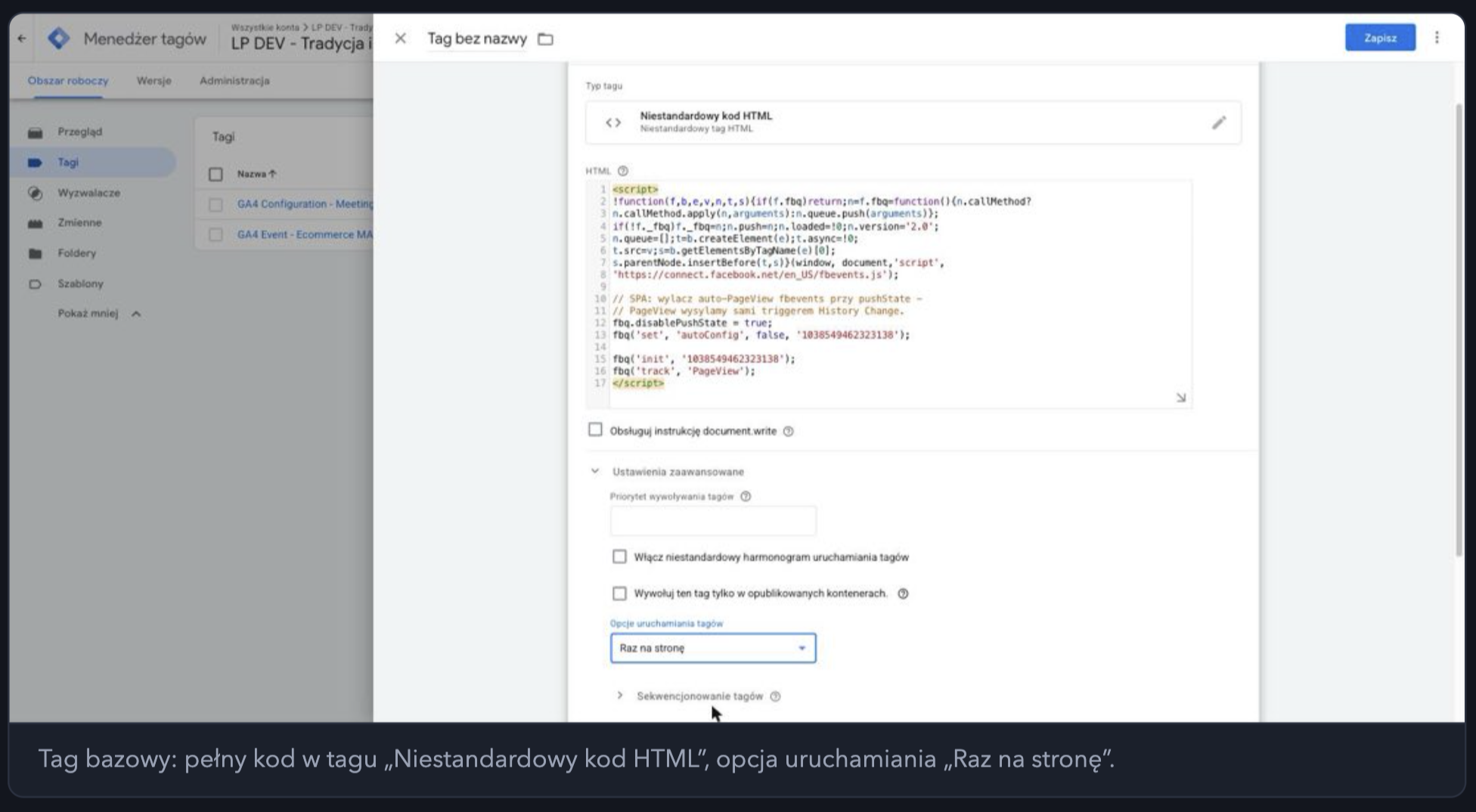Click the Tag bez nazwy title to rename
The height and width of the screenshot is (812, 1476).
(x=477, y=39)
